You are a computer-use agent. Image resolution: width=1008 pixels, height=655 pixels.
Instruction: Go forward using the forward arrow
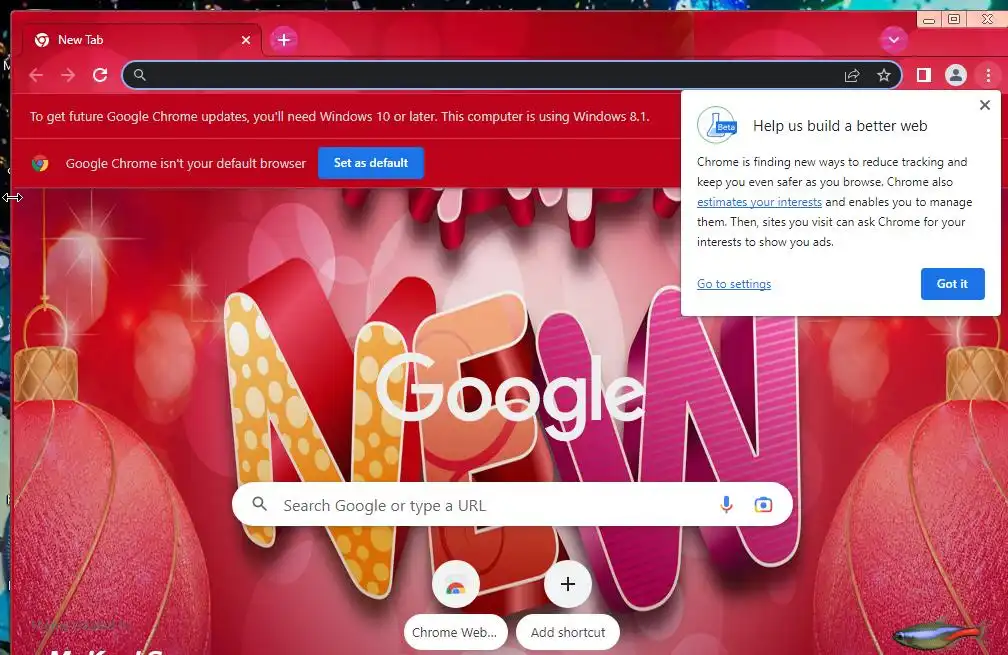68,76
